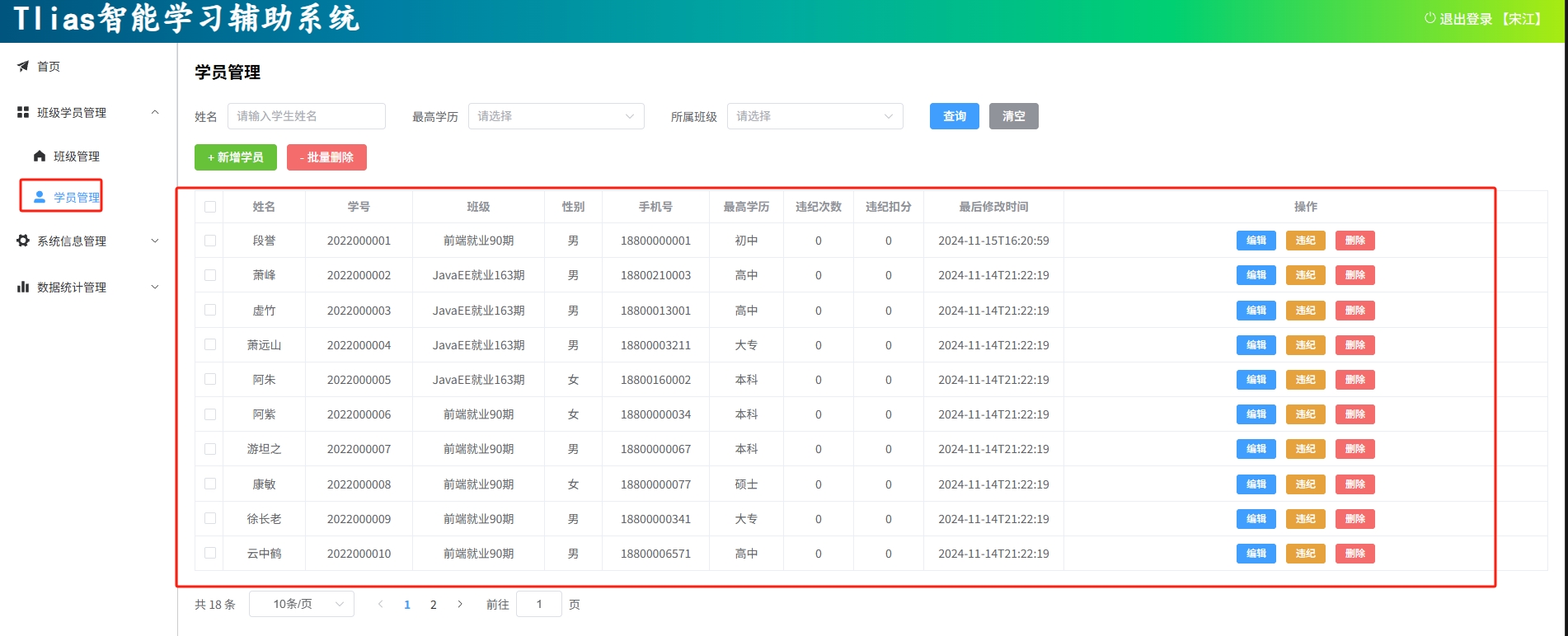Select page 1 in pagination
Viewport: 1568px width, 636px height.
tap(407, 604)
